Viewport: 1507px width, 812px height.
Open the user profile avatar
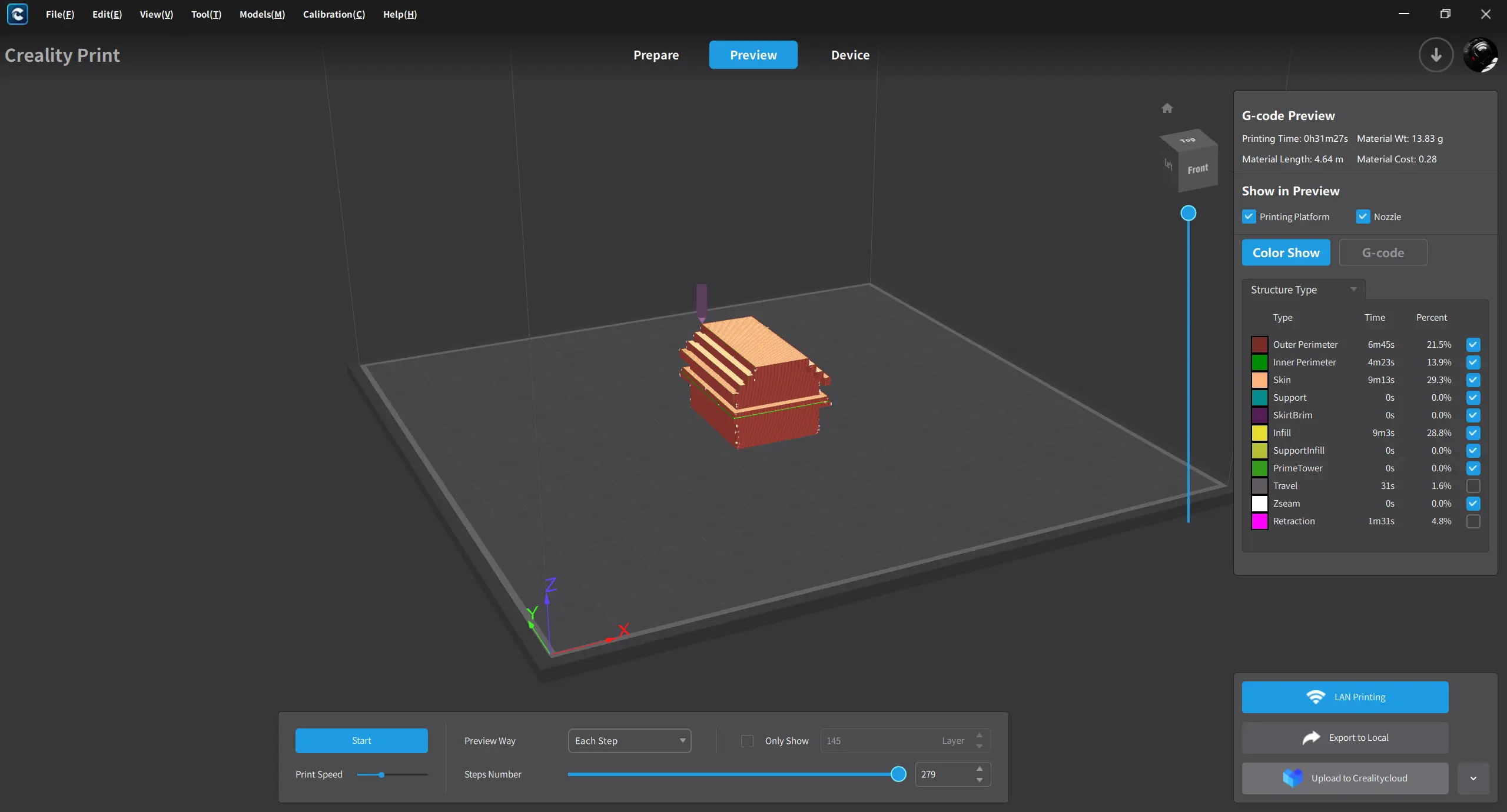coord(1481,55)
